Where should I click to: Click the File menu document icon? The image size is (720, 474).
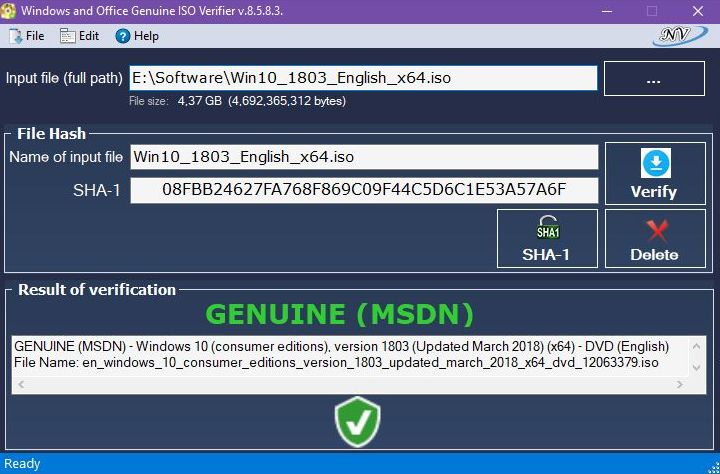pyautogui.click(x=16, y=36)
